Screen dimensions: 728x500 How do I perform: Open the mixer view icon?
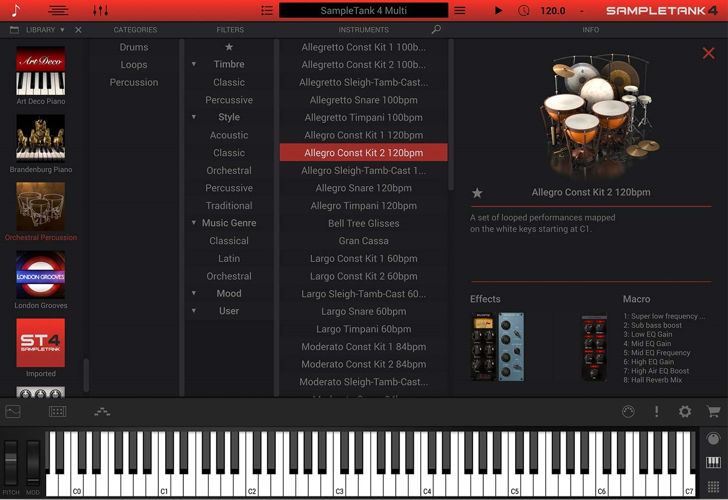click(x=101, y=10)
